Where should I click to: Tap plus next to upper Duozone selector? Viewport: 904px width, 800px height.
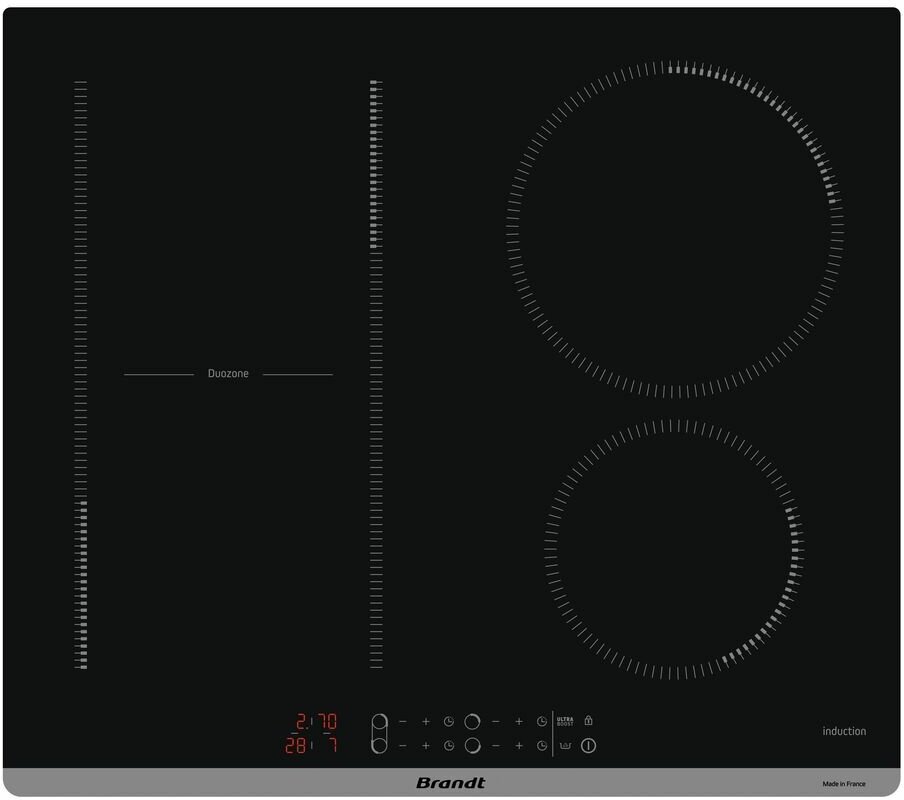pos(426,722)
